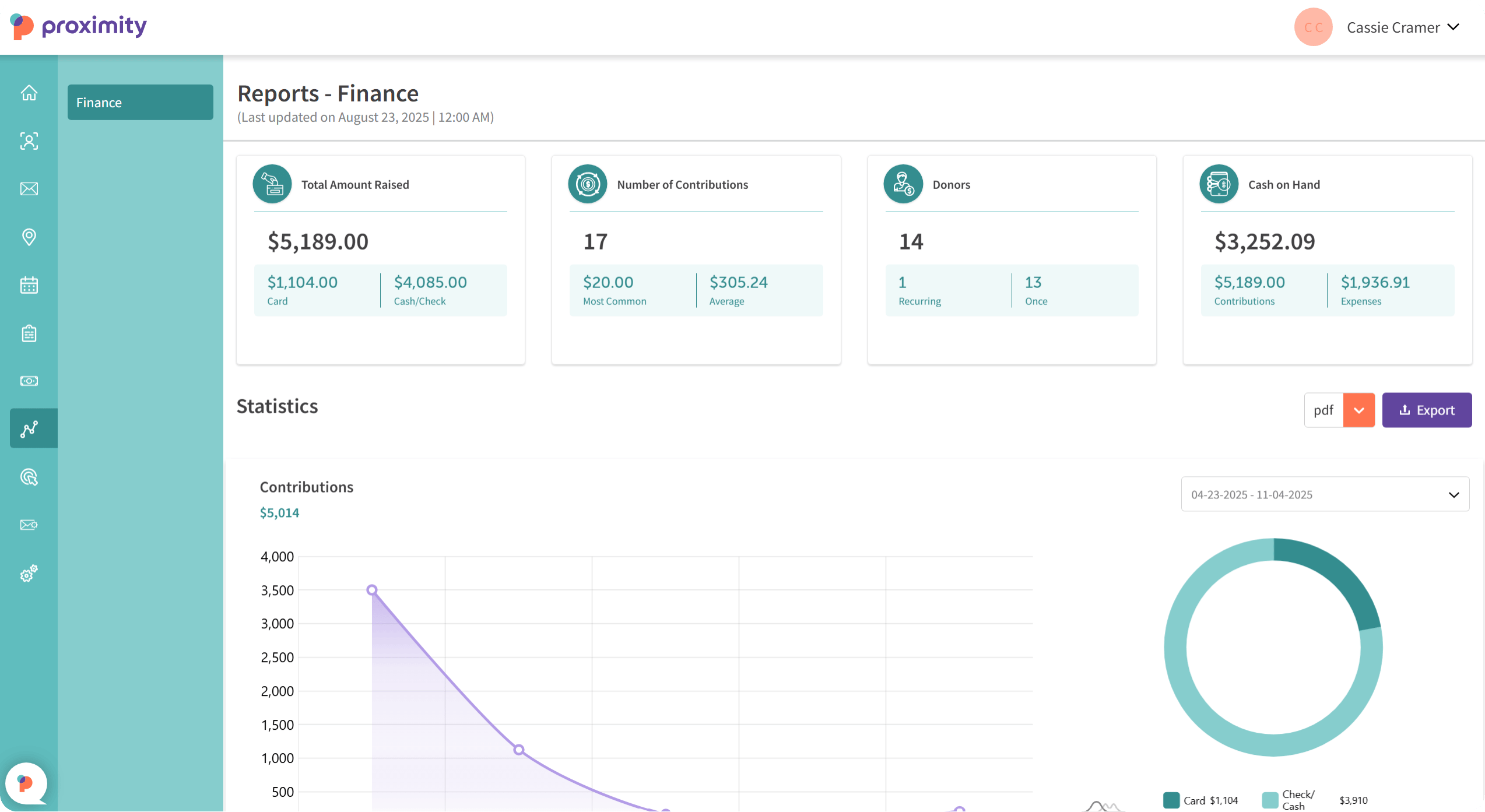
Task: Open the date range 04-23-2025 dropdown
Action: [x=1324, y=494]
